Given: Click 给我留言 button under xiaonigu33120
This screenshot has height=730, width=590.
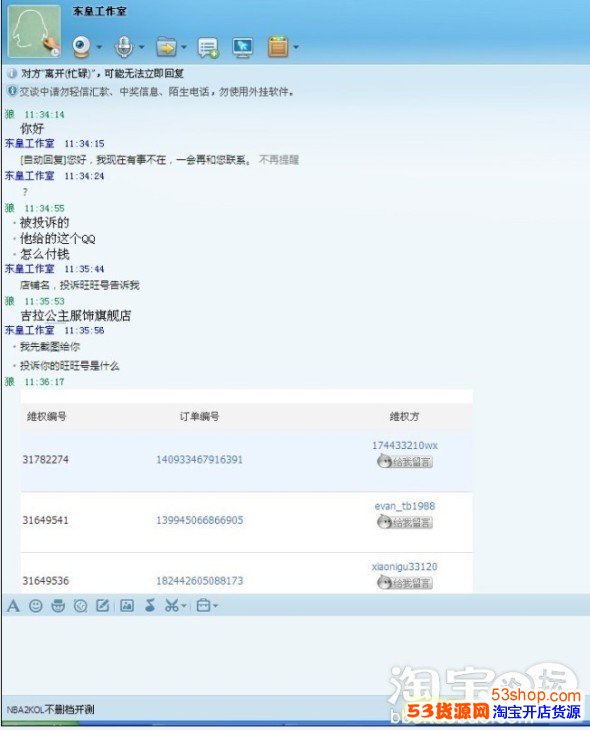Looking at the screenshot, I should [405, 582].
